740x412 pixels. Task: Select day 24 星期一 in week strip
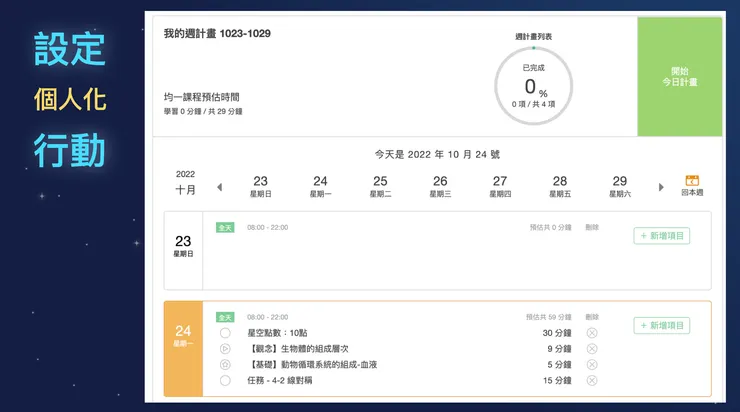[x=320, y=186]
